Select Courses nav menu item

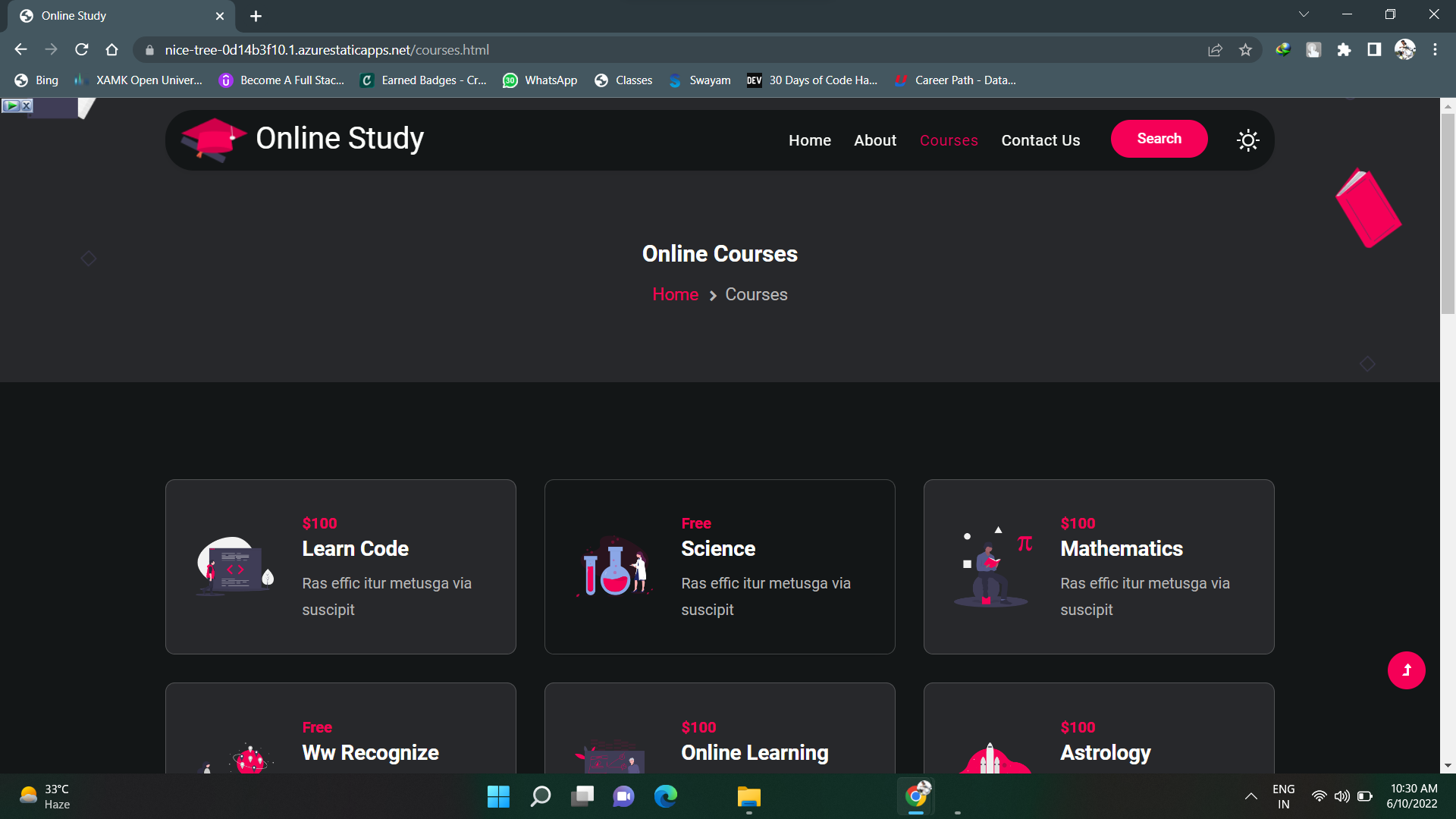[x=949, y=140]
